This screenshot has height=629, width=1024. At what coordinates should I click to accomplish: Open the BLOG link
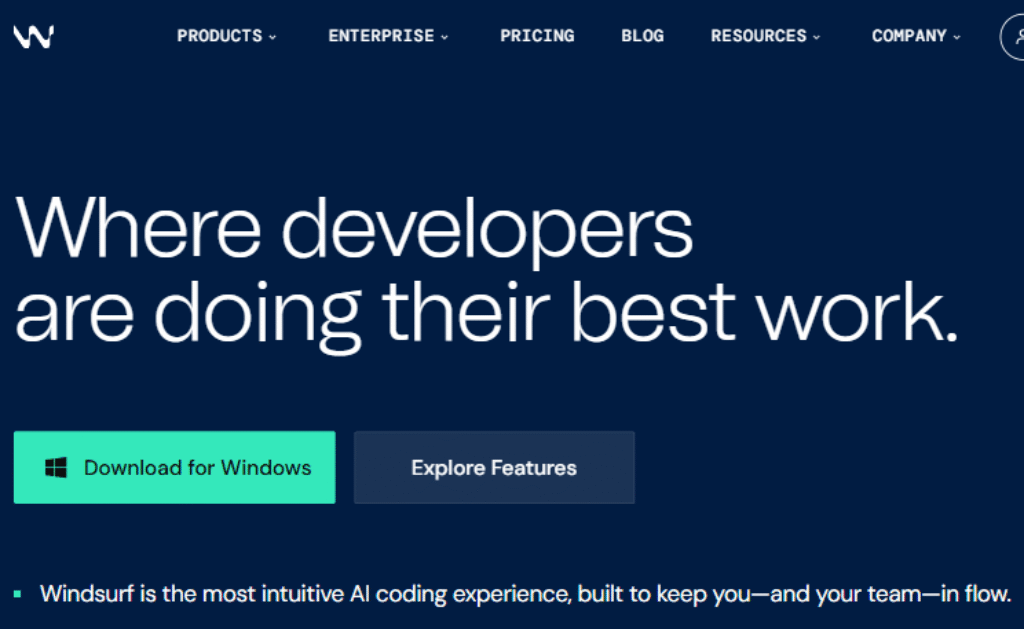642,36
